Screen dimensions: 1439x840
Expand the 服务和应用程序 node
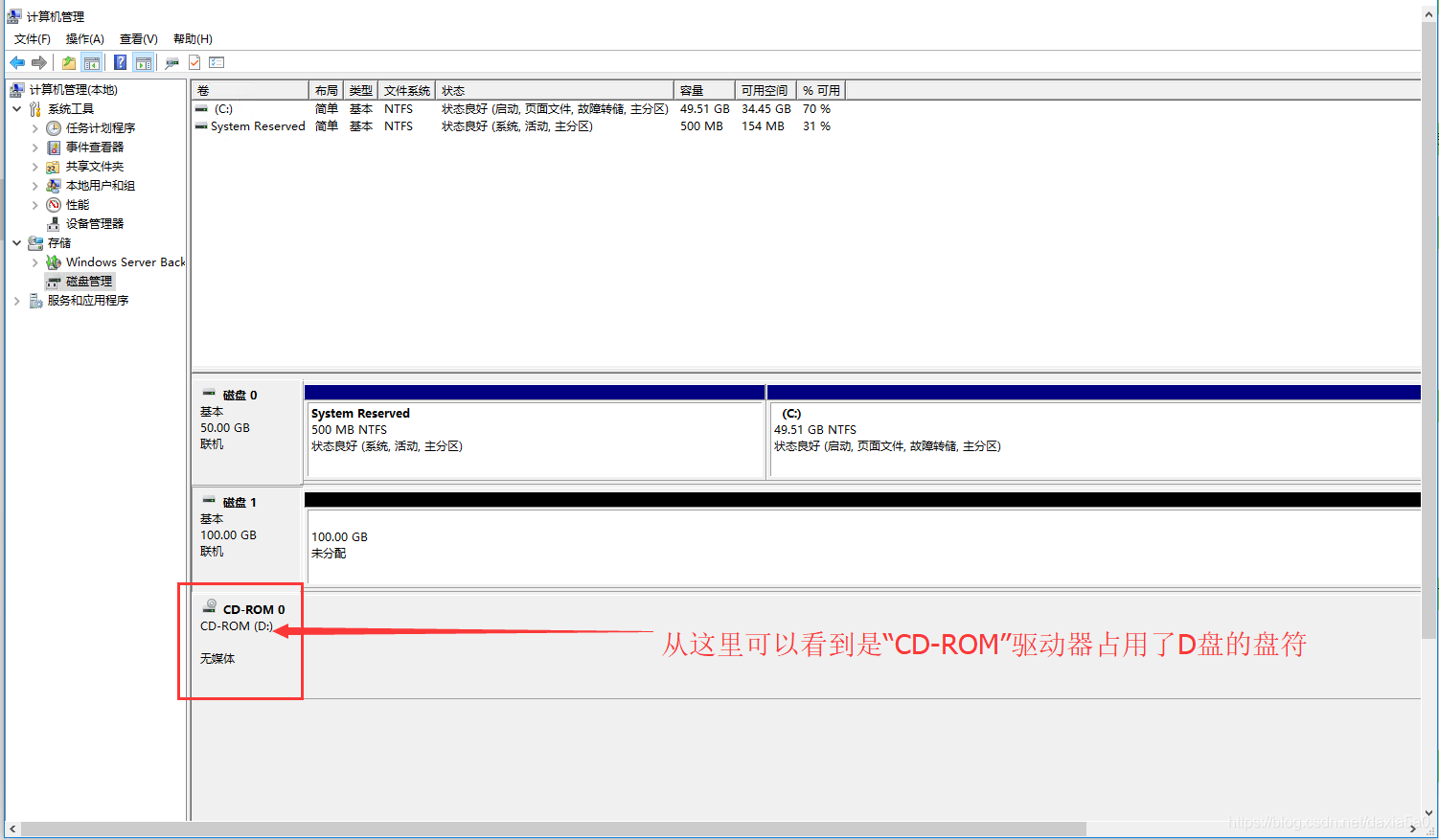click(x=16, y=300)
